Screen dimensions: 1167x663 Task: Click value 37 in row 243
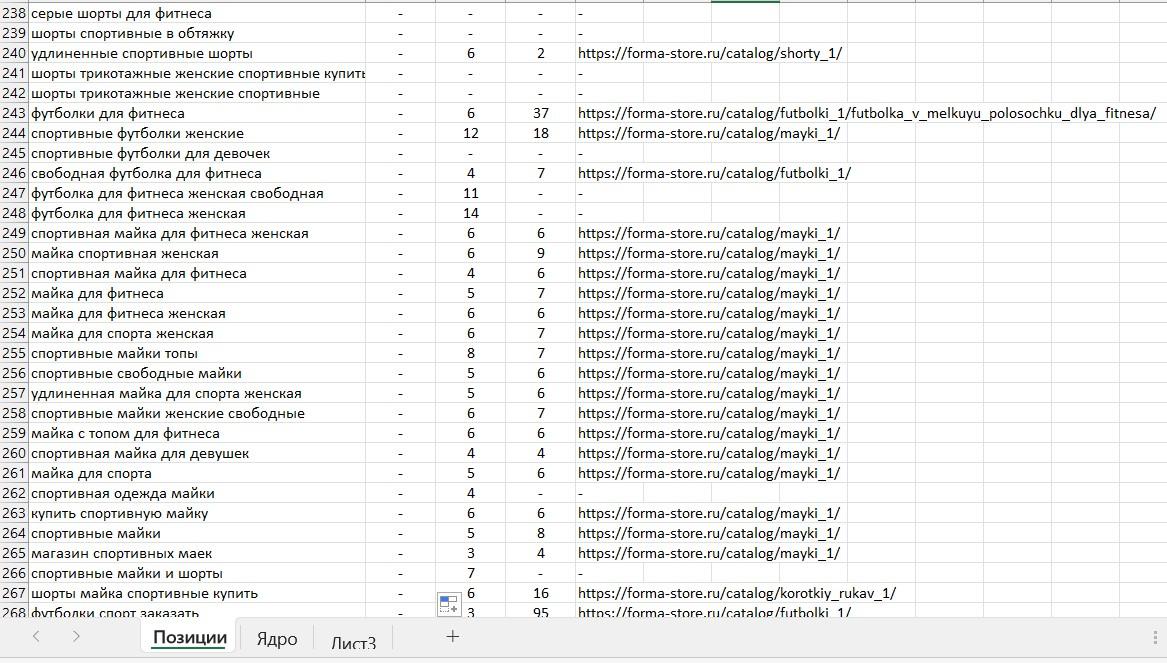[541, 113]
